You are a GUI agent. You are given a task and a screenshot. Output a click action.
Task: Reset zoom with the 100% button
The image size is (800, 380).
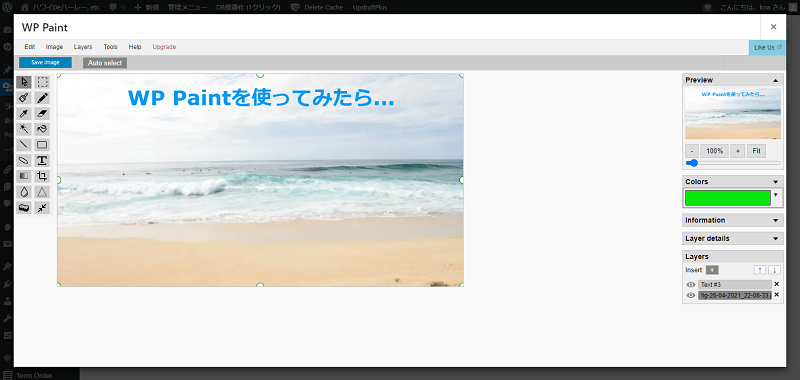tap(714, 151)
